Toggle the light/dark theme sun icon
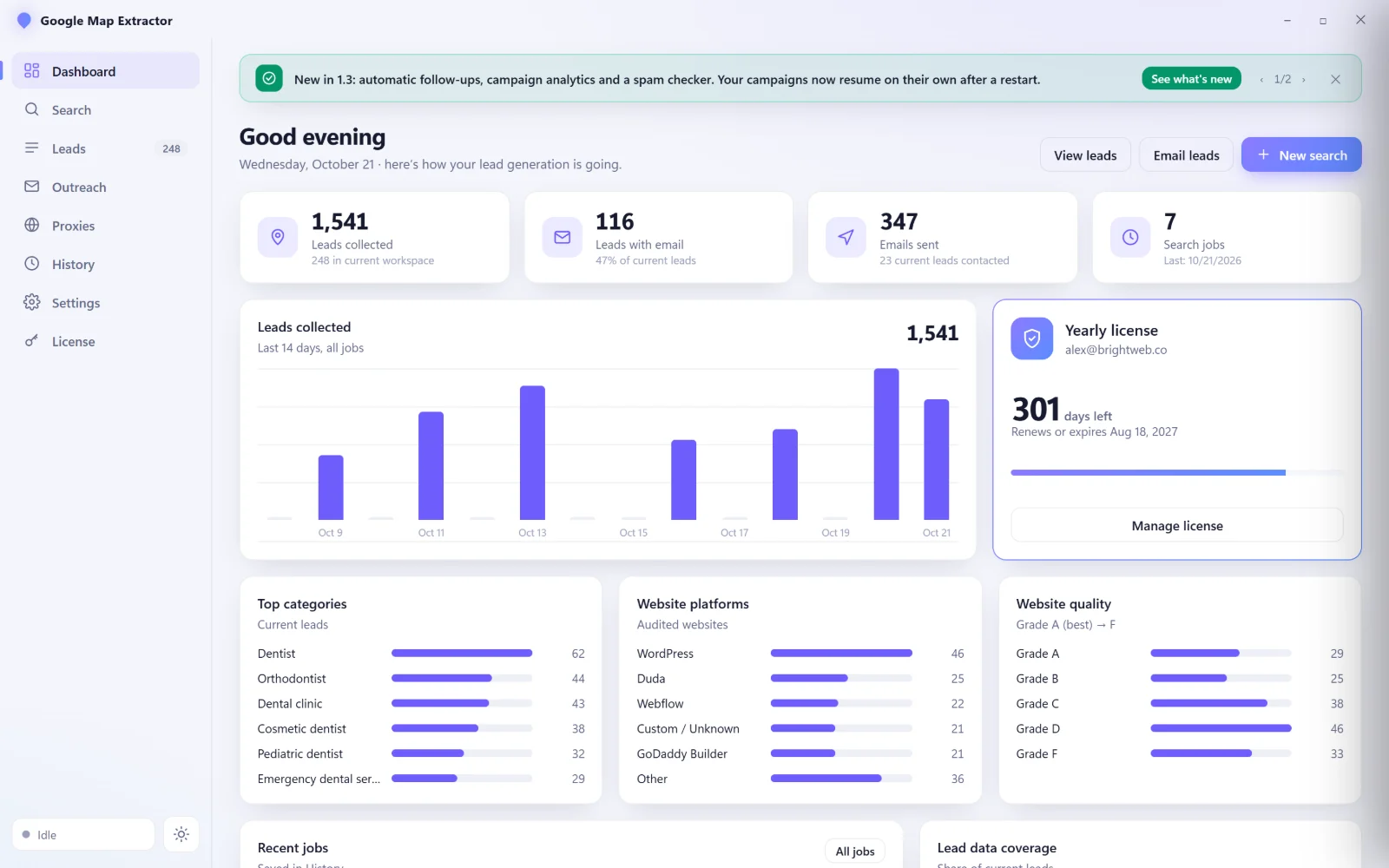Screen dimensions: 1389x868 [181, 834]
